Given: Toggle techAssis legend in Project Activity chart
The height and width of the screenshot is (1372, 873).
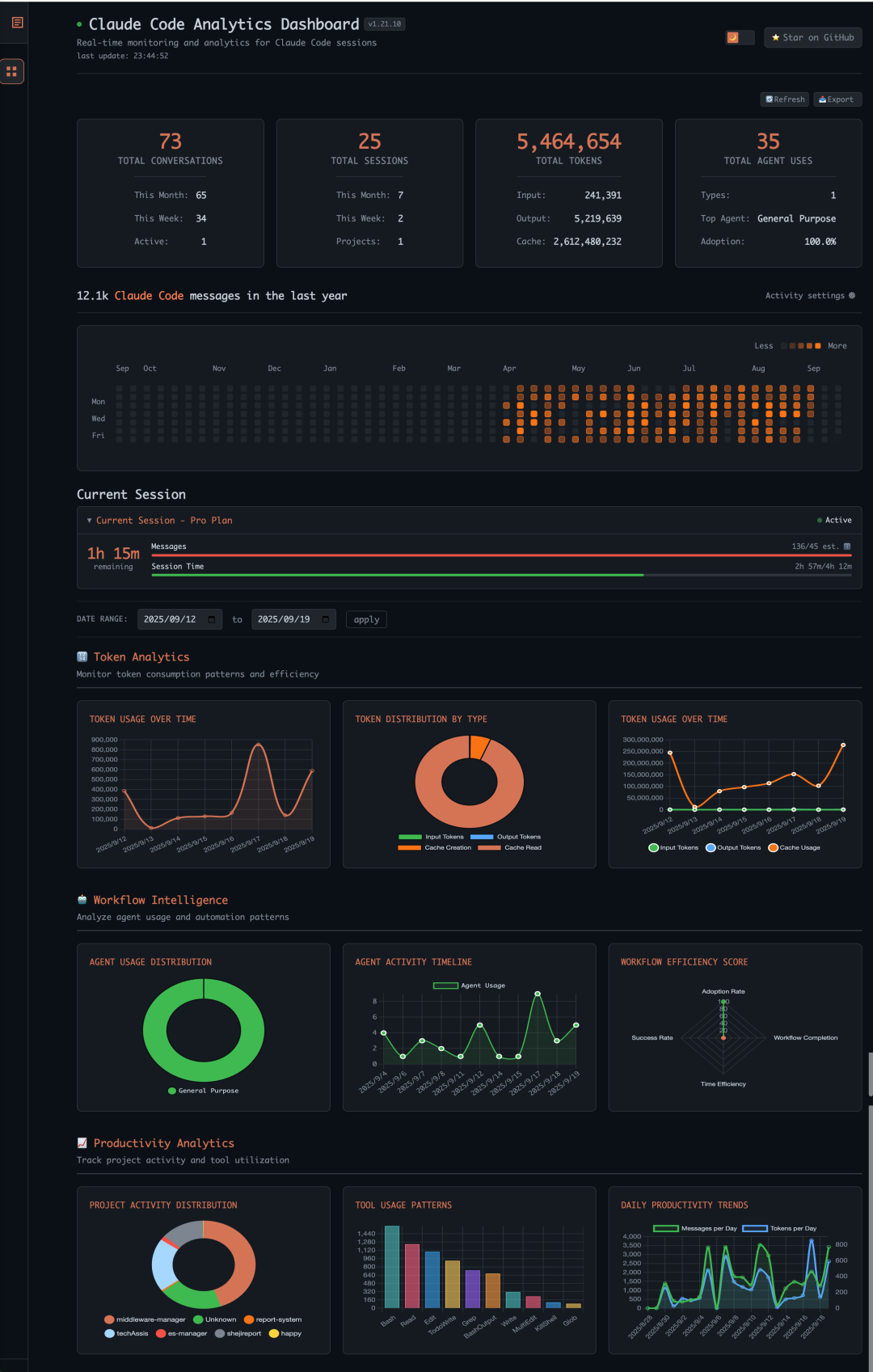Looking at the screenshot, I should (126, 1333).
